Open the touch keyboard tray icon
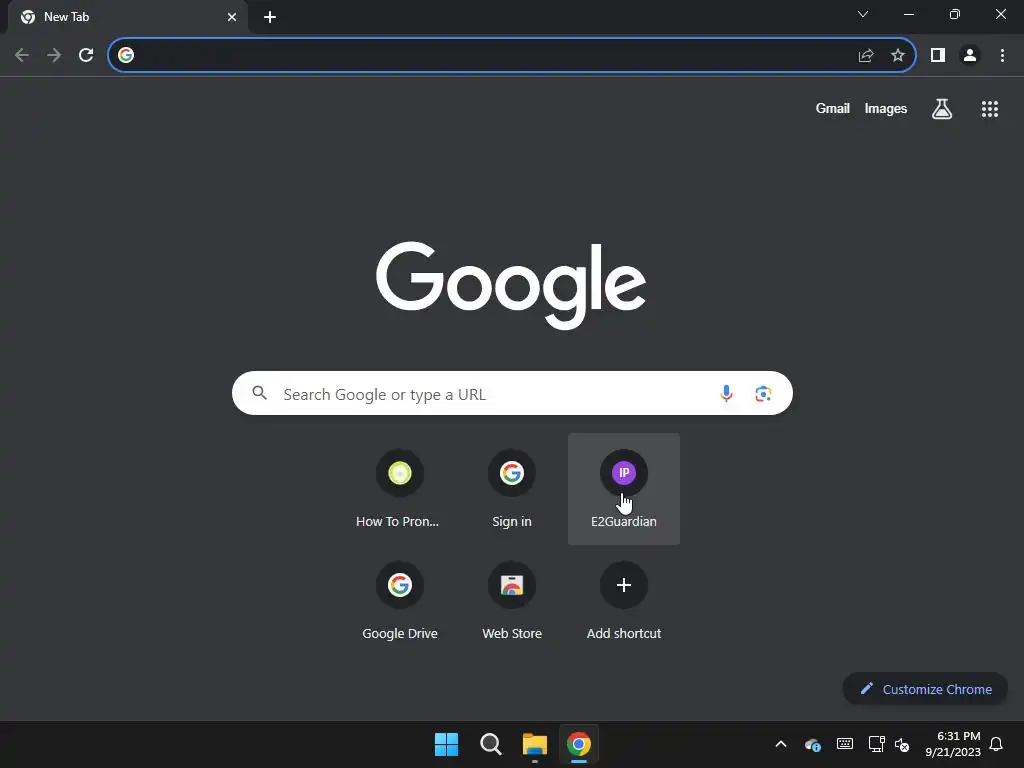 pos(844,744)
